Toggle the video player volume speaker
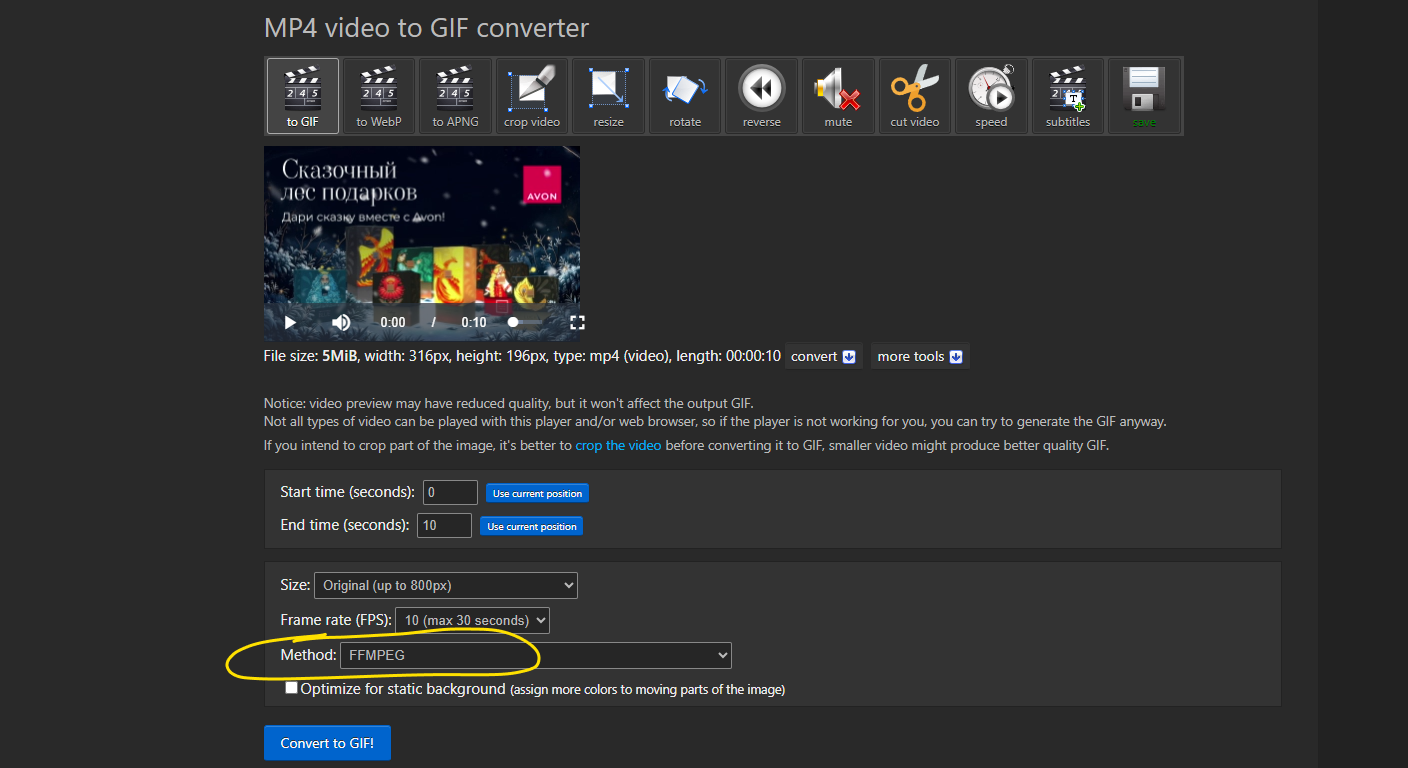Screen dimensions: 1408x768 click(x=341, y=322)
